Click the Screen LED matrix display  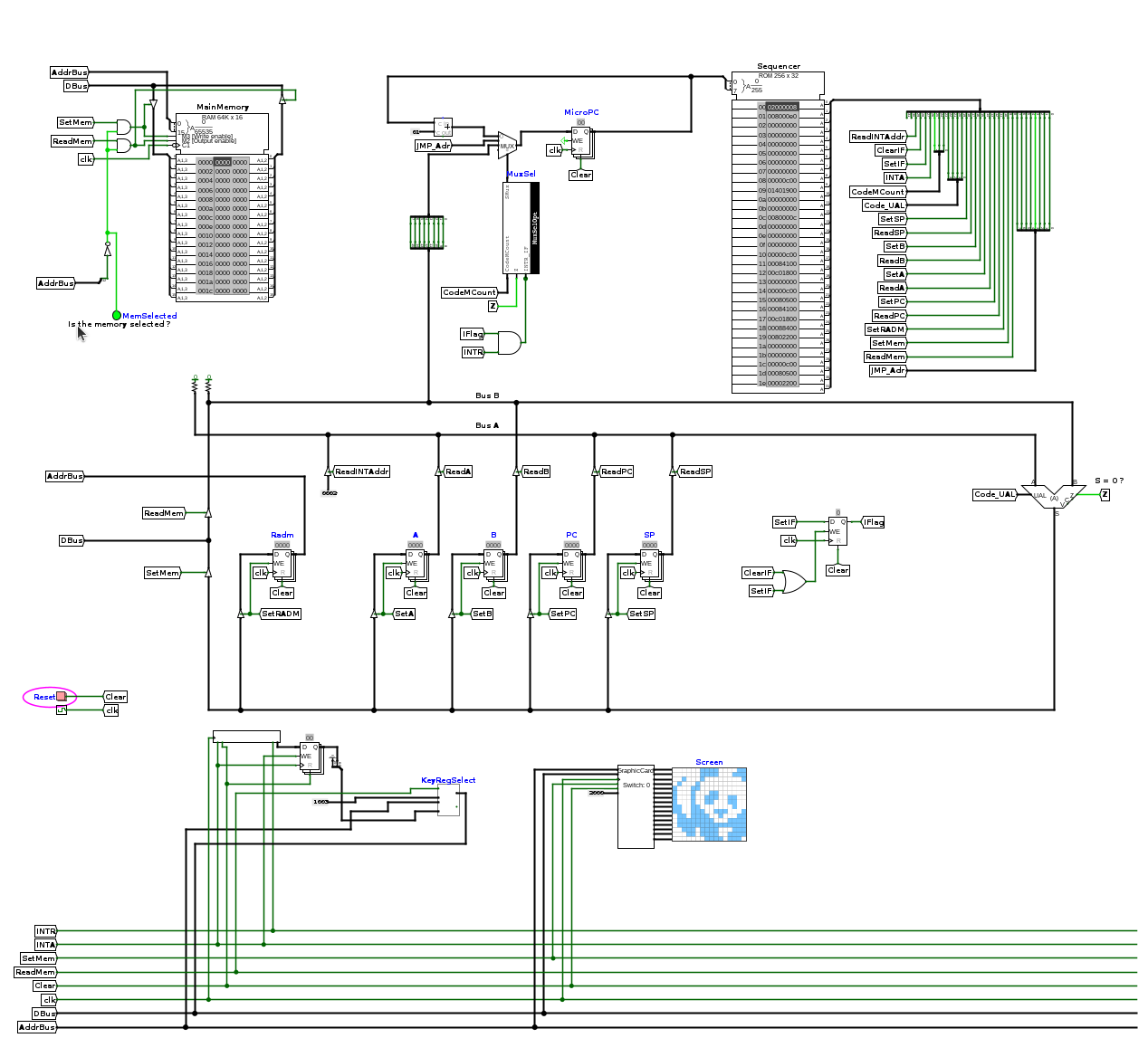click(709, 805)
